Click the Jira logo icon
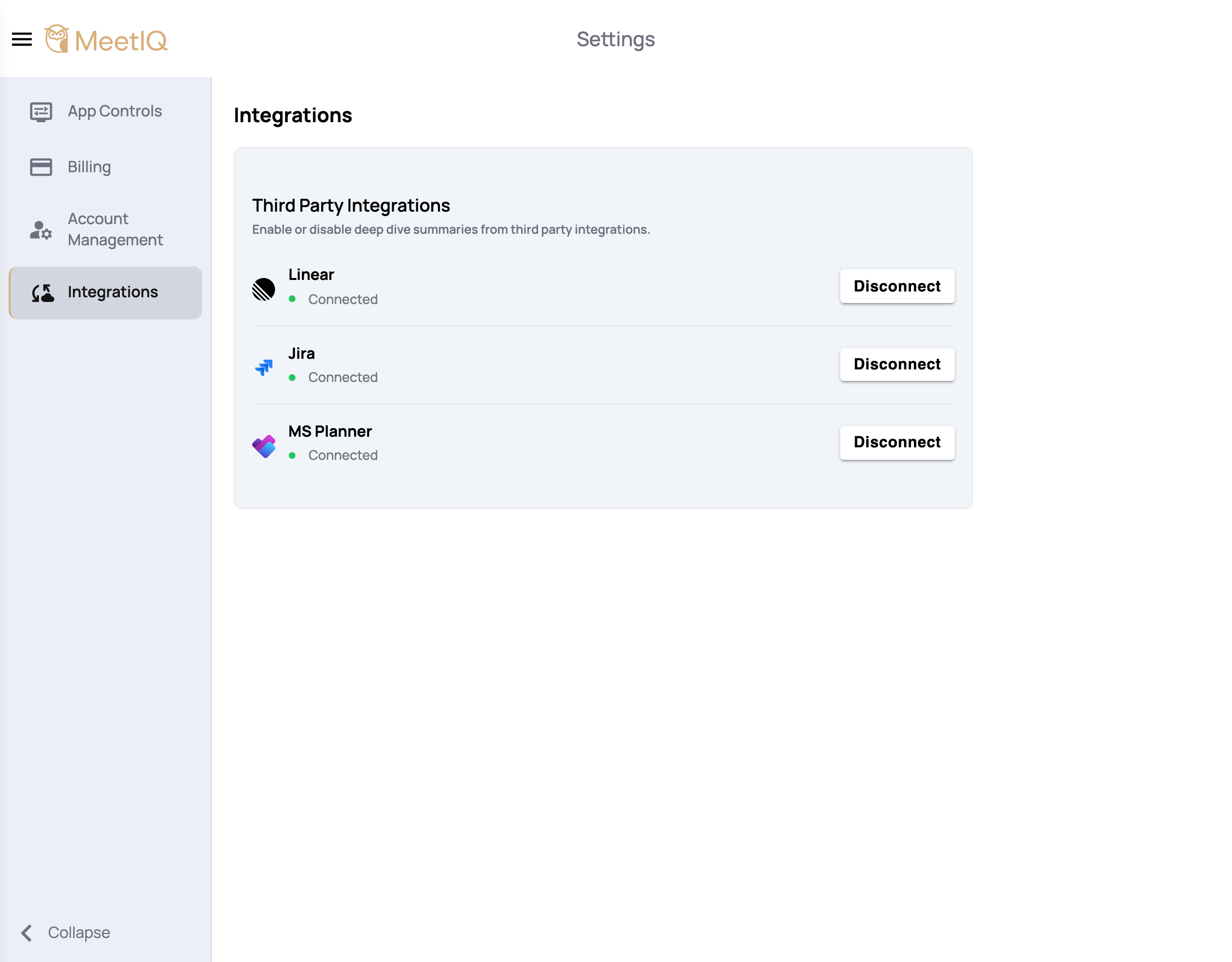Viewport: 1232px width, 962px height. [x=263, y=367]
